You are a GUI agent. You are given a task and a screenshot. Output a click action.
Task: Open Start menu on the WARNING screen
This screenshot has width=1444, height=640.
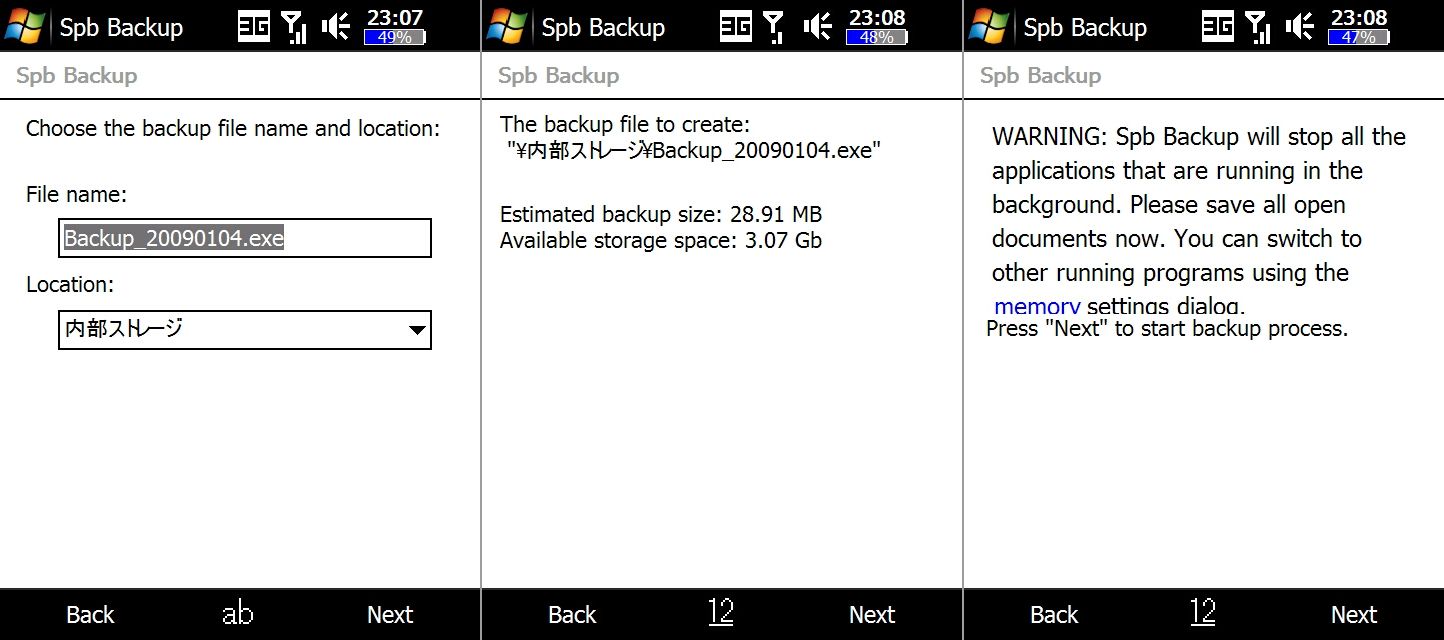pos(988,26)
